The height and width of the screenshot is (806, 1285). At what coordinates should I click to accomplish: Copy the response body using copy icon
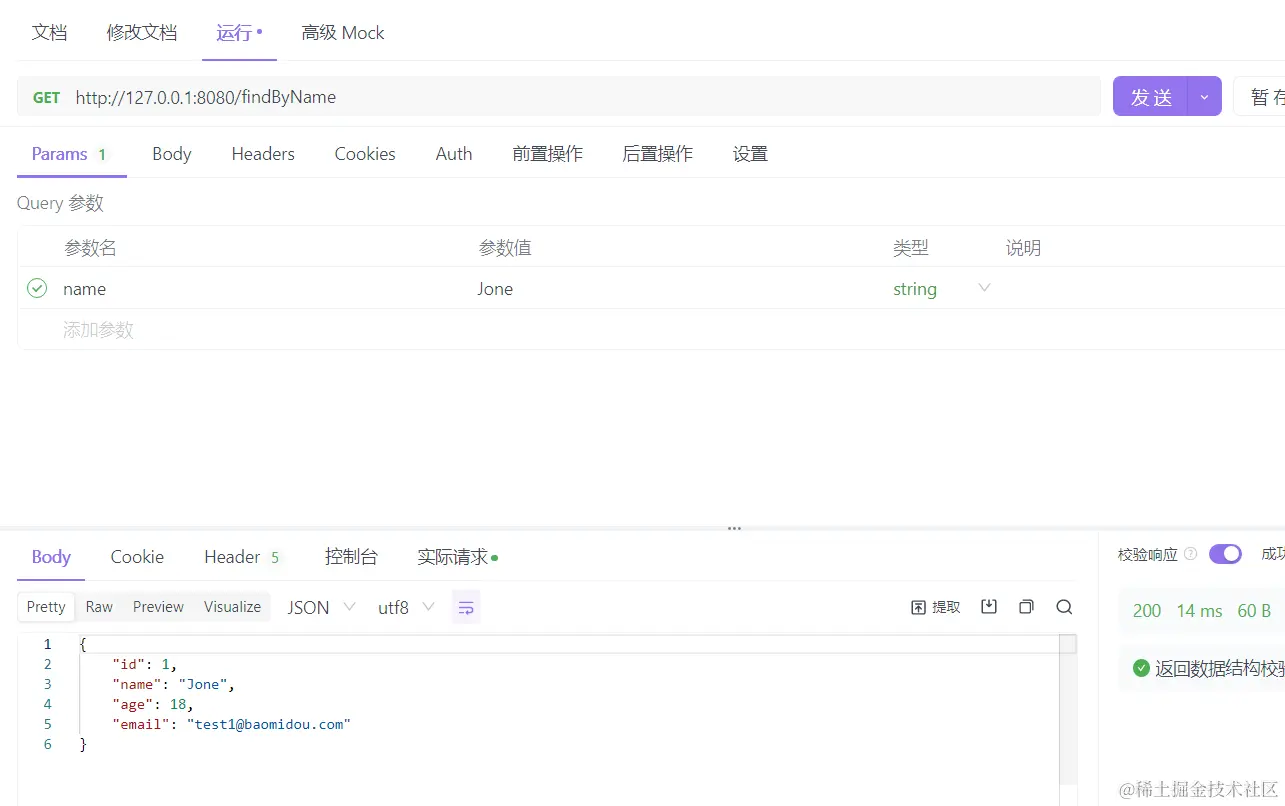point(1026,607)
